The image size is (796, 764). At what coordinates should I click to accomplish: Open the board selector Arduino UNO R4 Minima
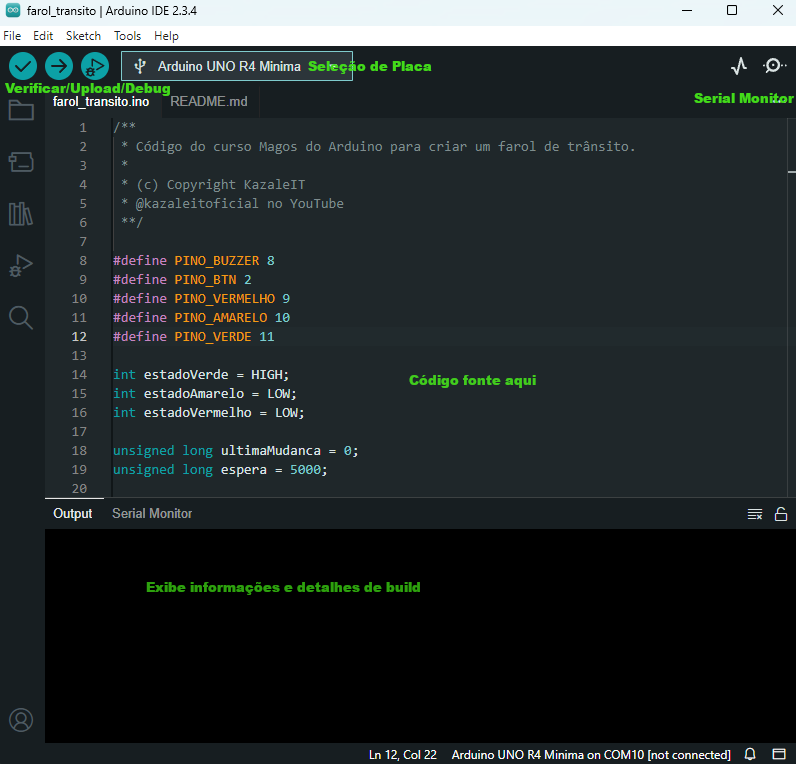237,66
